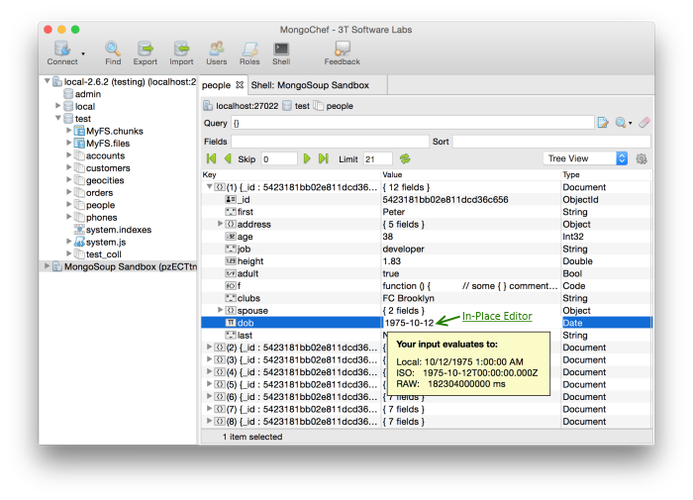Click the Import toolbar icon

[x=181, y=53]
